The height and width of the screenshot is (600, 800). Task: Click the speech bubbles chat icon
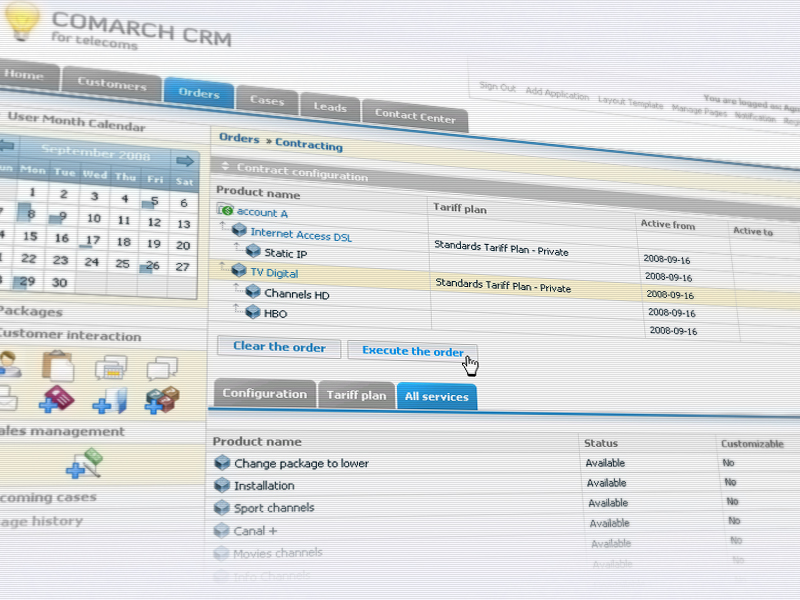[162, 371]
